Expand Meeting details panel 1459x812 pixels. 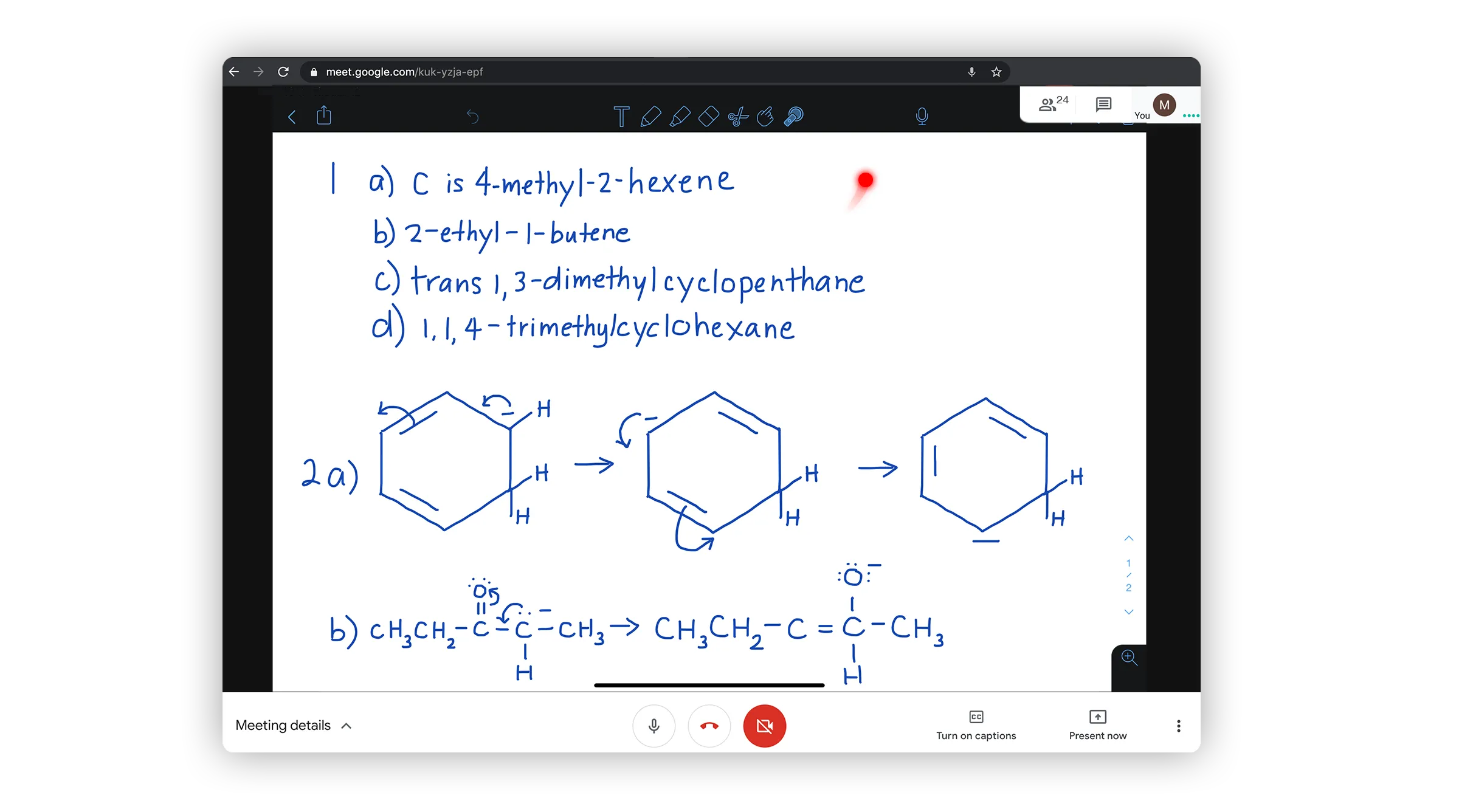point(295,725)
